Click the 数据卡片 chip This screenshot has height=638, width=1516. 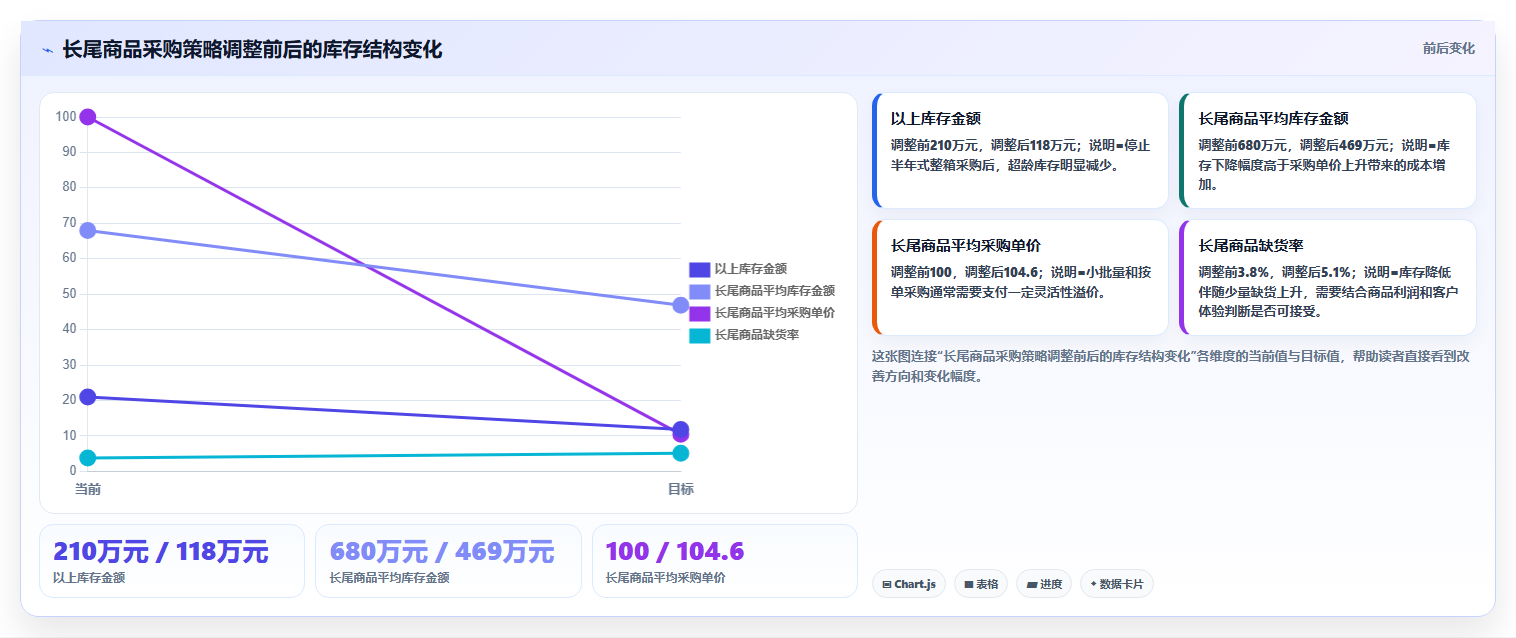click(x=1117, y=584)
